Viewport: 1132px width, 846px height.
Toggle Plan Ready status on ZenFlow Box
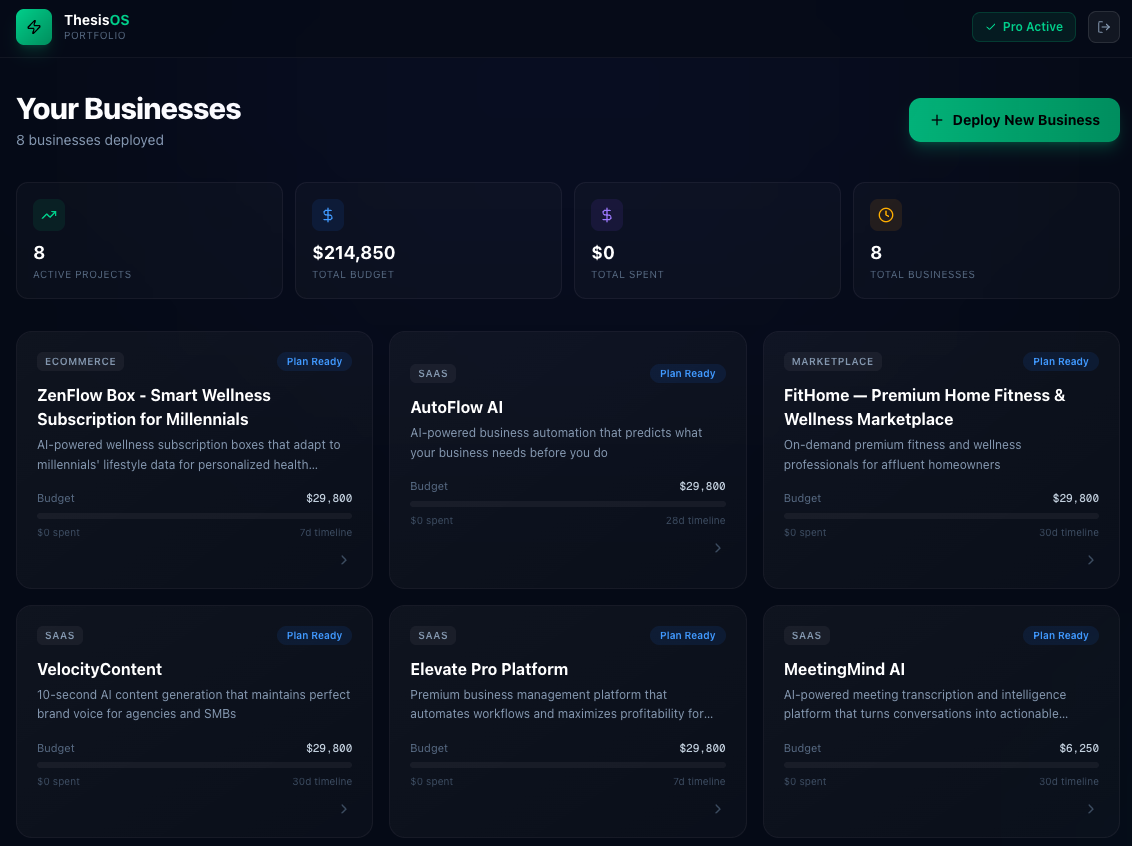pos(314,361)
